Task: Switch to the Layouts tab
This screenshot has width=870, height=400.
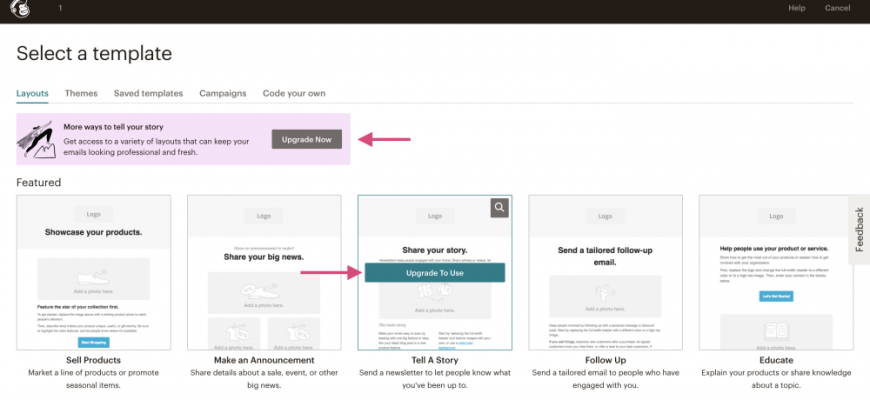Action: (x=32, y=93)
